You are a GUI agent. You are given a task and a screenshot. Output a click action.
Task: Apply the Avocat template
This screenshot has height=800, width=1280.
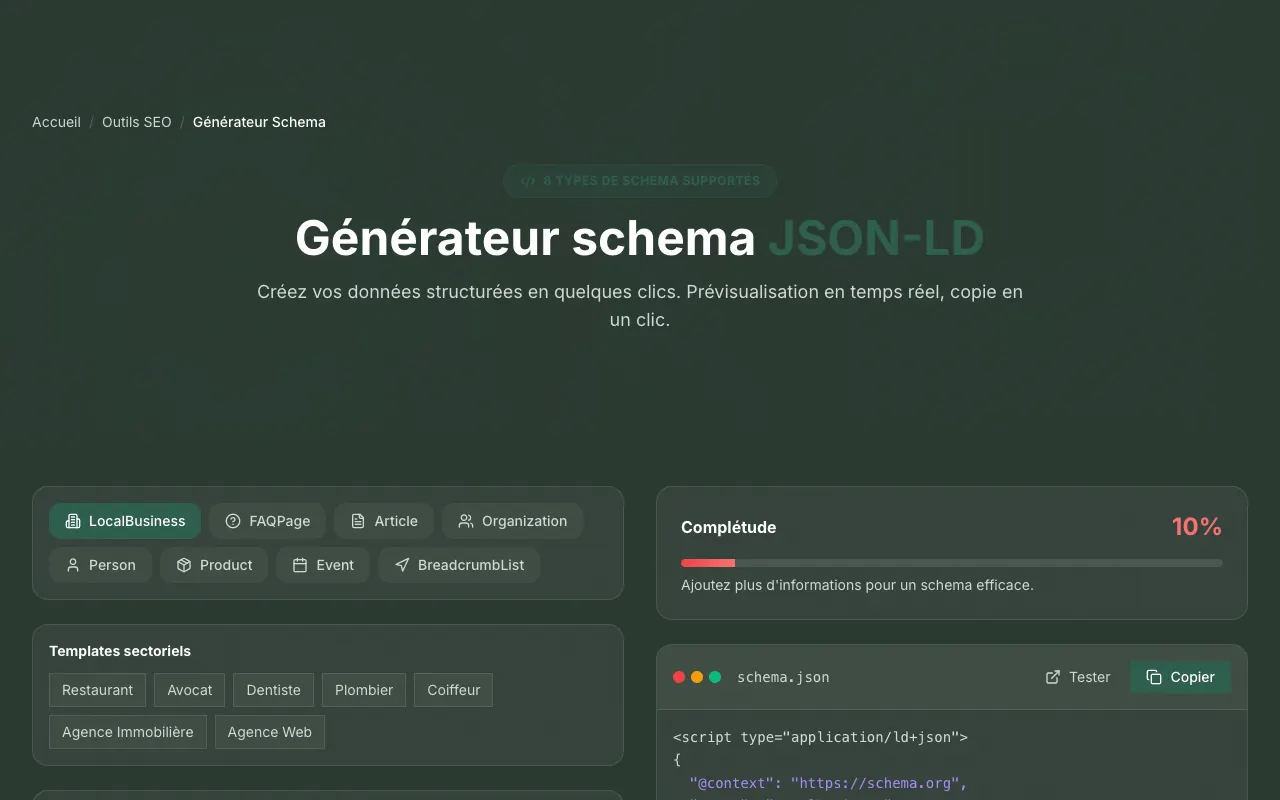[x=190, y=690]
